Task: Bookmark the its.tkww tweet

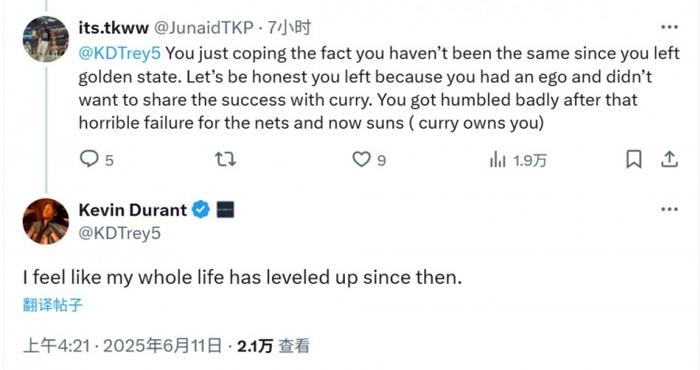Action: click(x=633, y=159)
